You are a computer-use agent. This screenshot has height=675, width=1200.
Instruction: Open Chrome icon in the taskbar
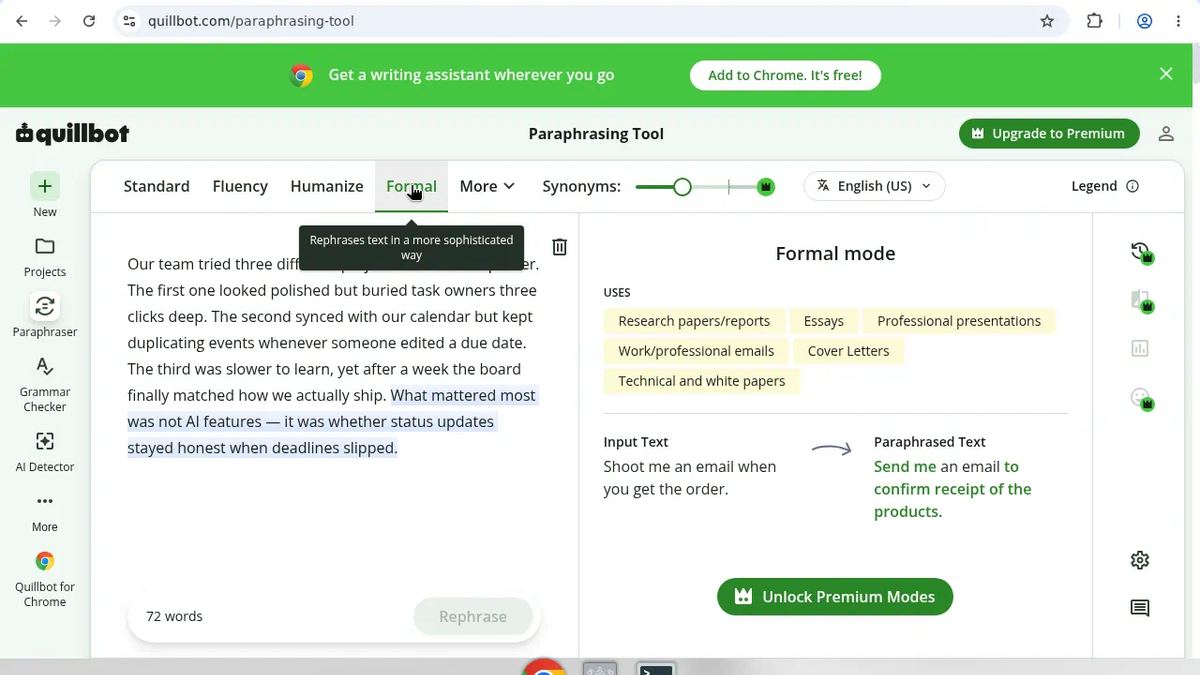coord(545,667)
